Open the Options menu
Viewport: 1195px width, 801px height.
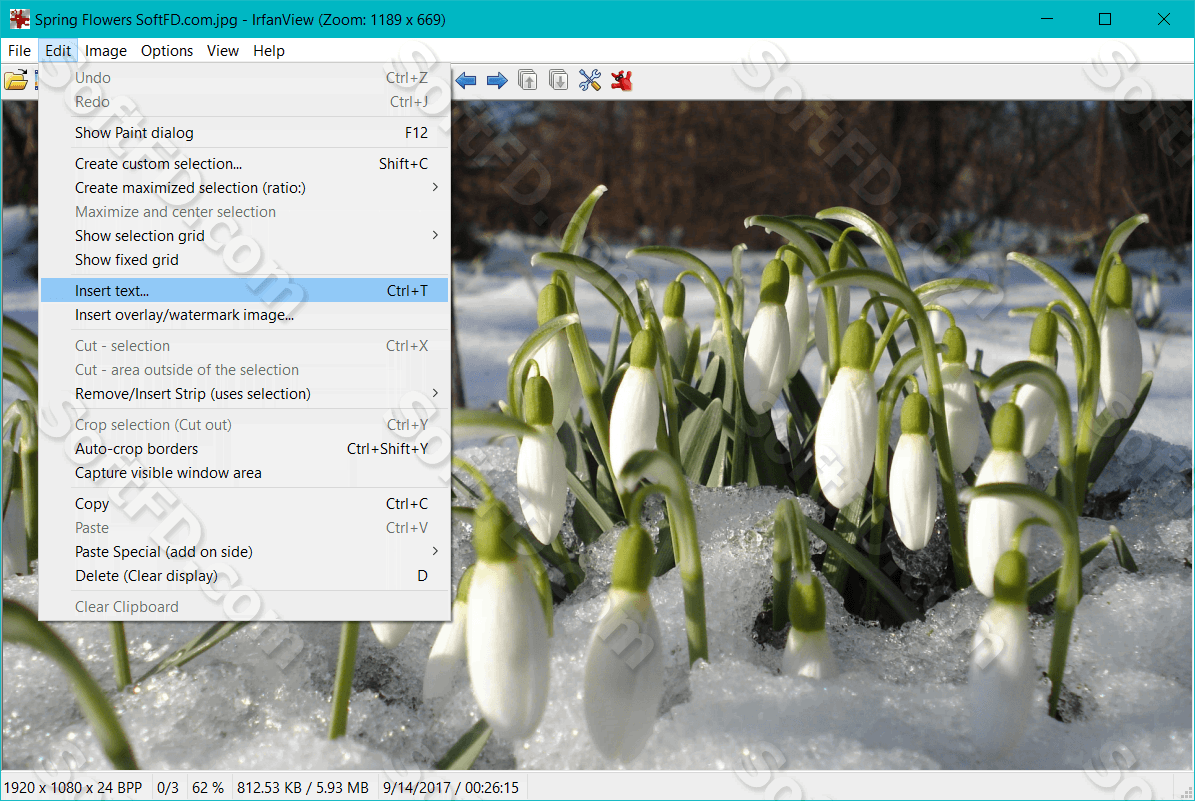(167, 51)
